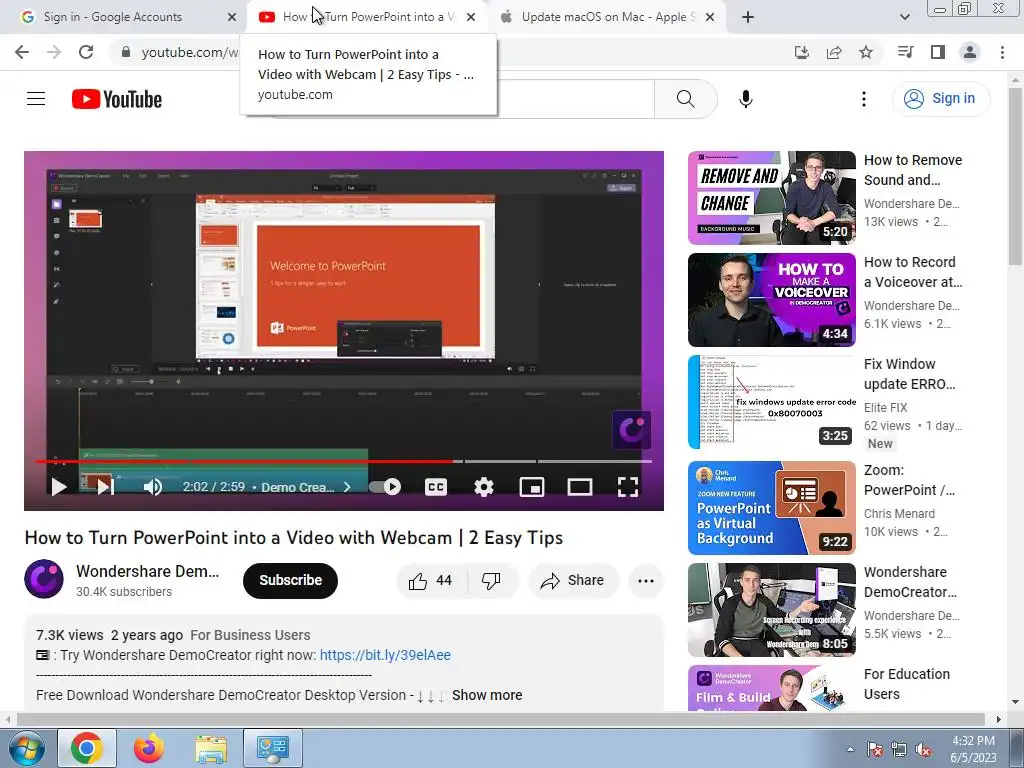Open YouTube settings three-dot menu near Sign in
The image size is (1024, 768).
(x=863, y=99)
